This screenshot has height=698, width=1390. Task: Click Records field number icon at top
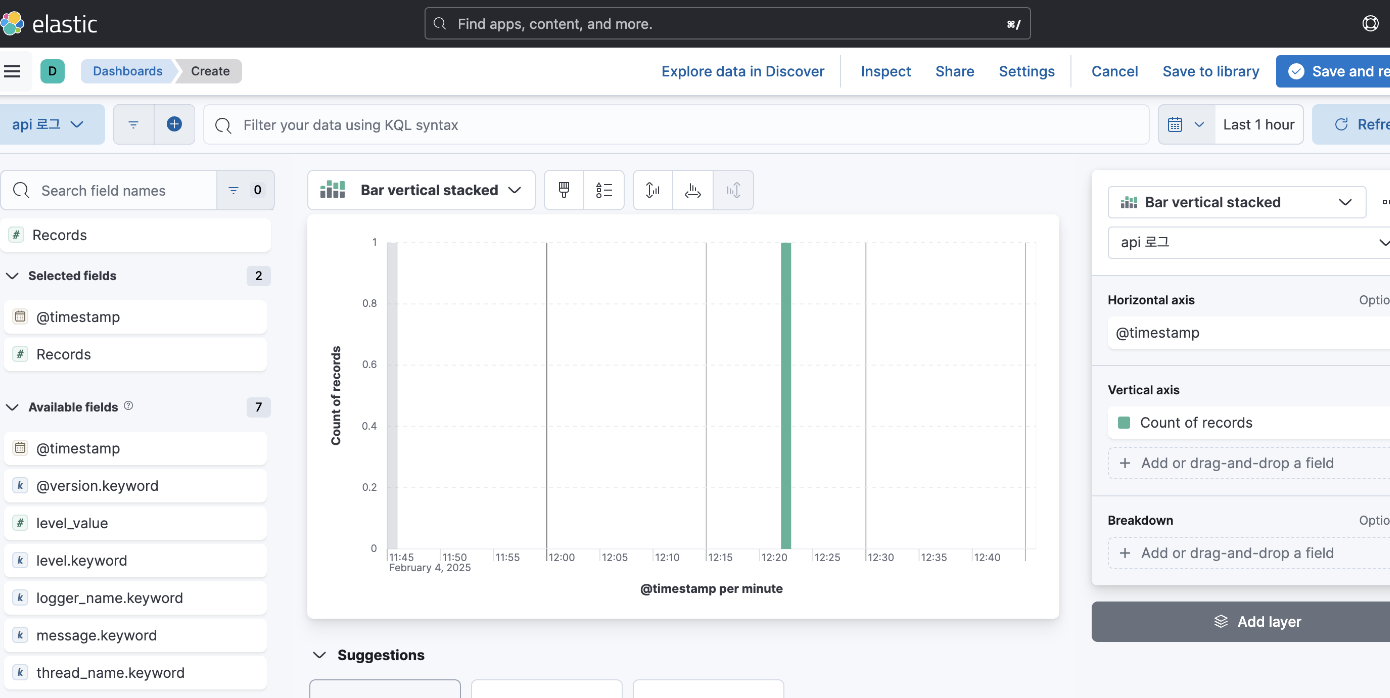[17, 235]
